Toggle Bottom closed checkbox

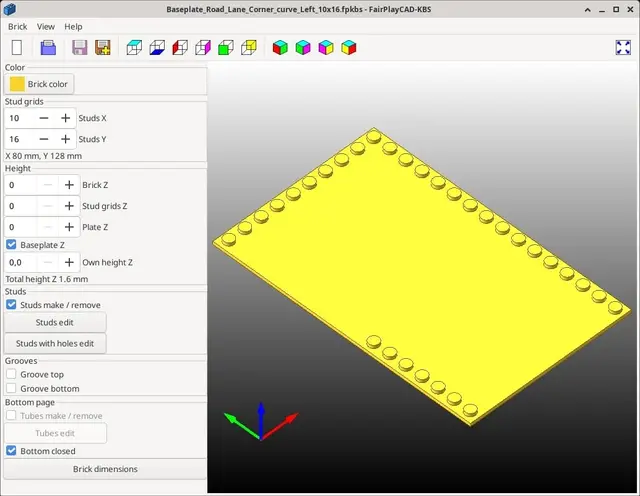[11, 451]
